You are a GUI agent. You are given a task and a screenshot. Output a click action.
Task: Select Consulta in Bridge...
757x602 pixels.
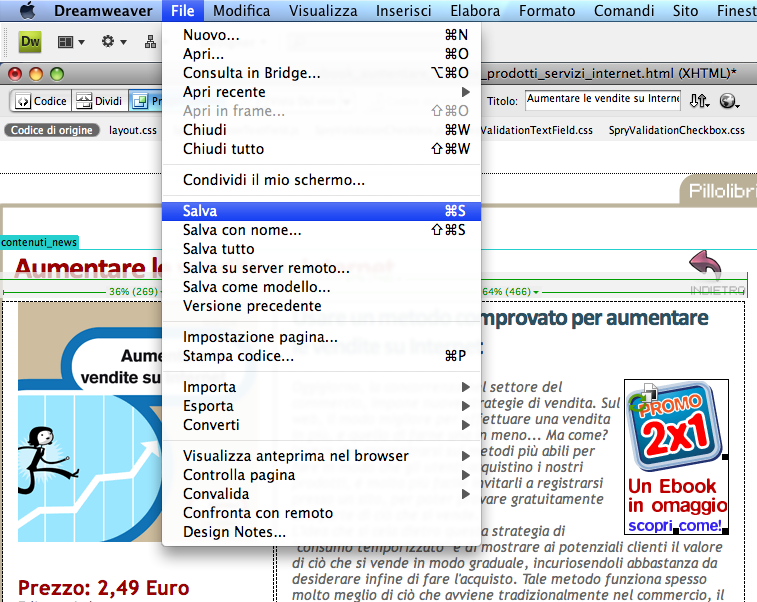(321, 73)
